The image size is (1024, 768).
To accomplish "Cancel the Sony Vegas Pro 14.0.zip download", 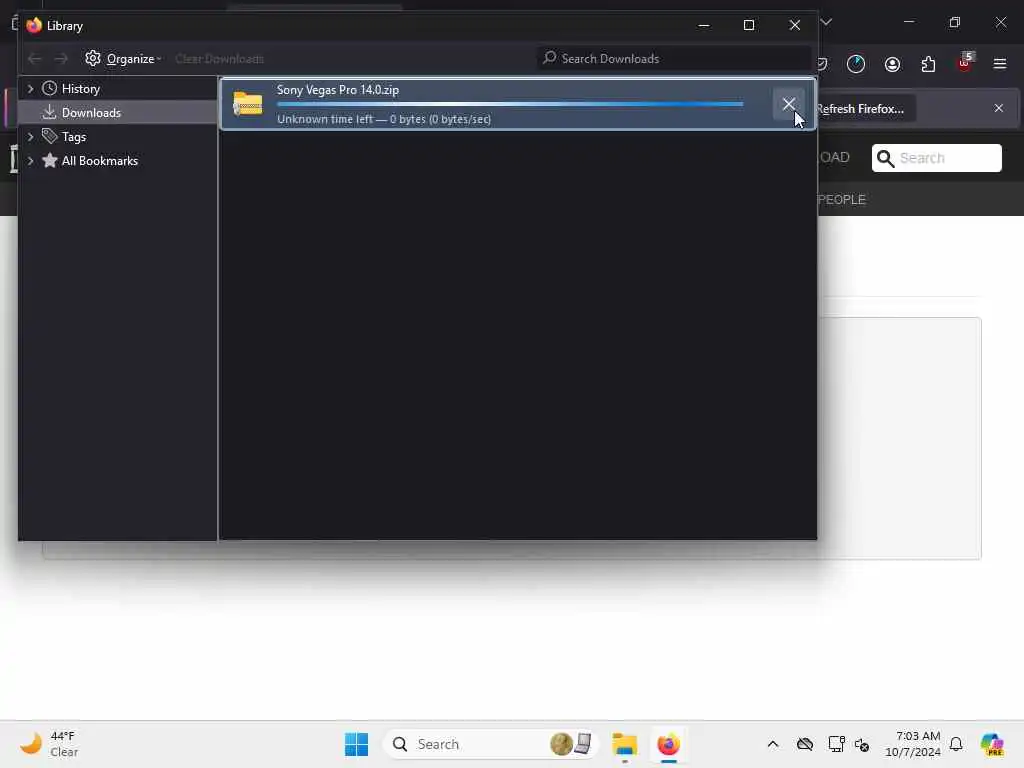I will pos(788,104).
